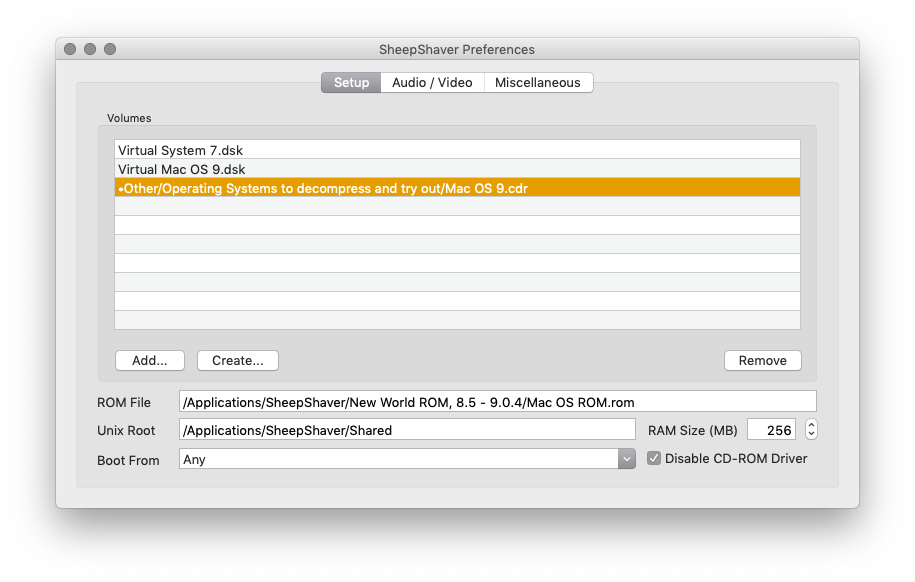Select Virtual System 7.dsk volume
Screen dimensions: 915x582
(x=457, y=150)
